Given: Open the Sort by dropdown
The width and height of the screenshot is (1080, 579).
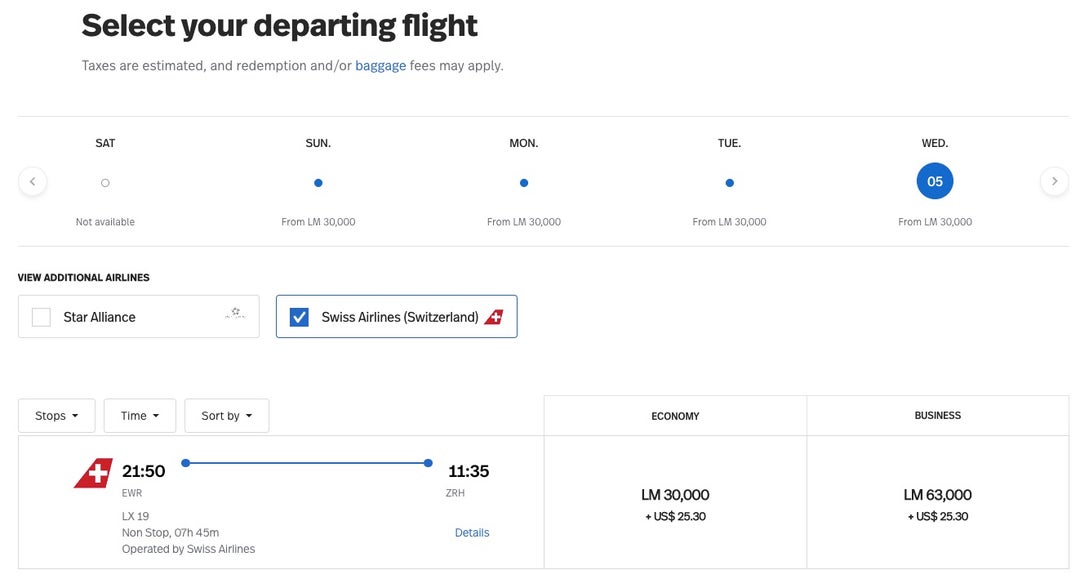Looking at the screenshot, I should [x=227, y=416].
